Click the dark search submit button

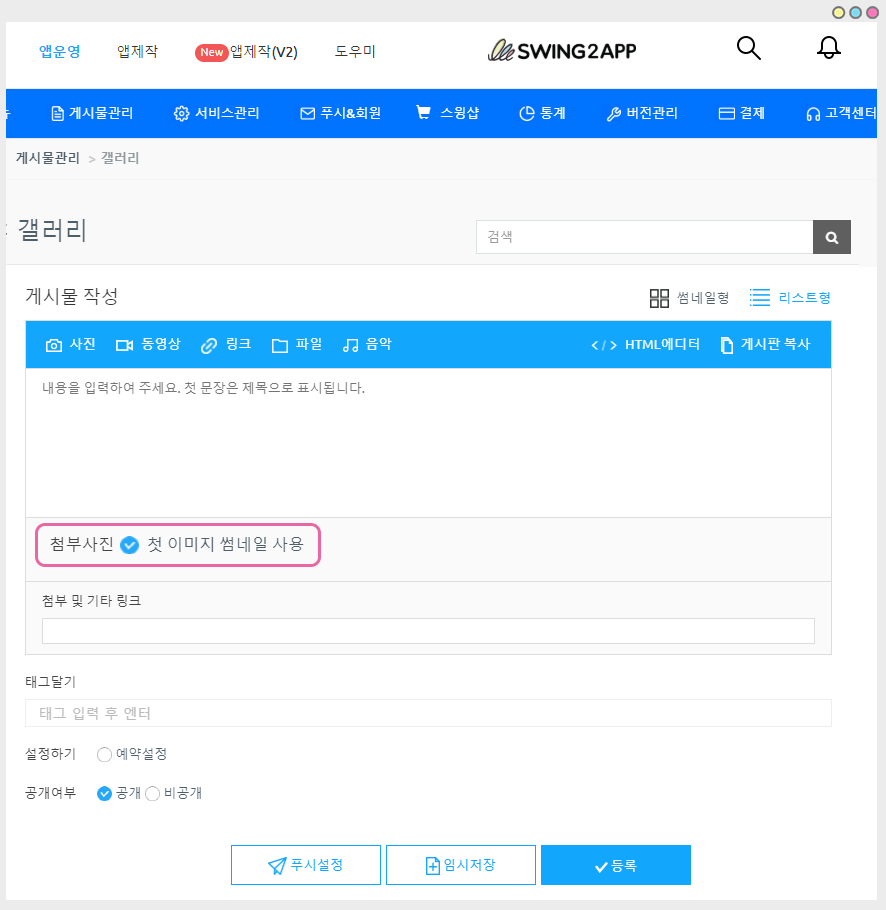pyautogui.click(x=831, y=237)
